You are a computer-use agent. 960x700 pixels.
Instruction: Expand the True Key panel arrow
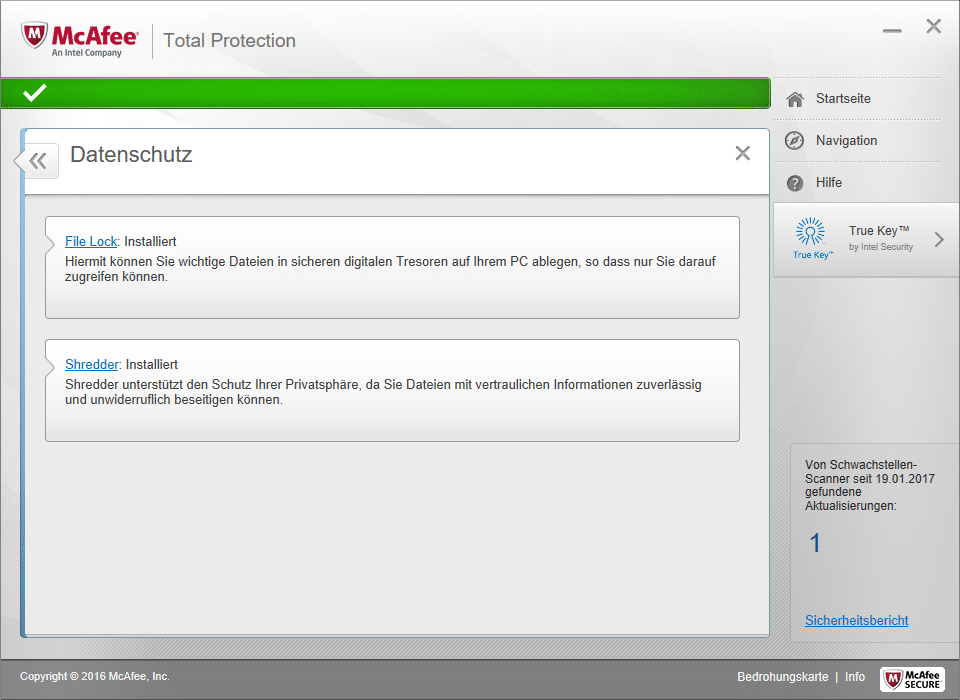click(x=938, y=239)
